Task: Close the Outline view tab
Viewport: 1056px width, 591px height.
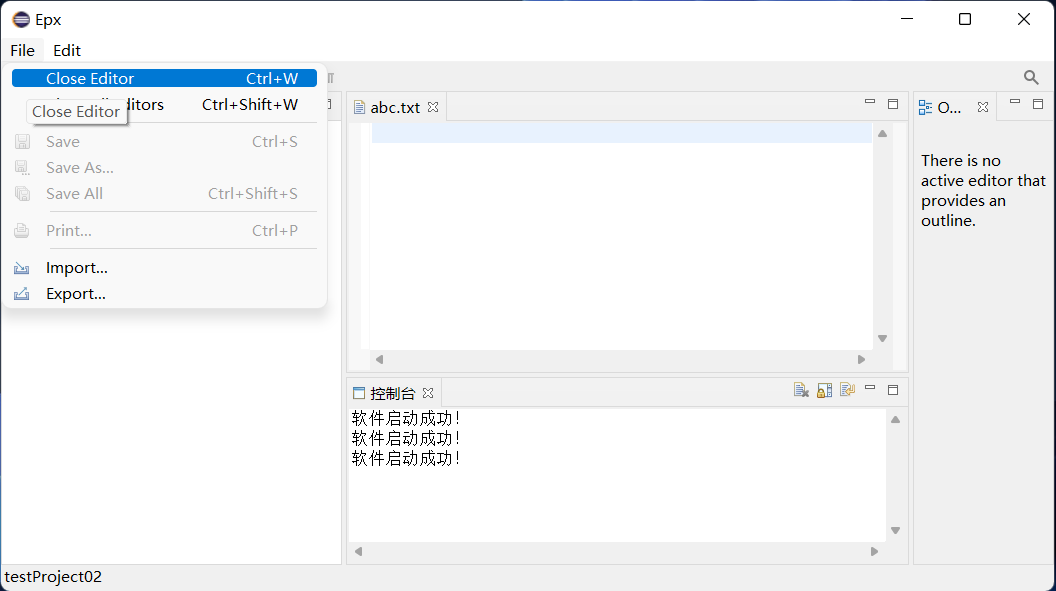Action: (983, 107)
